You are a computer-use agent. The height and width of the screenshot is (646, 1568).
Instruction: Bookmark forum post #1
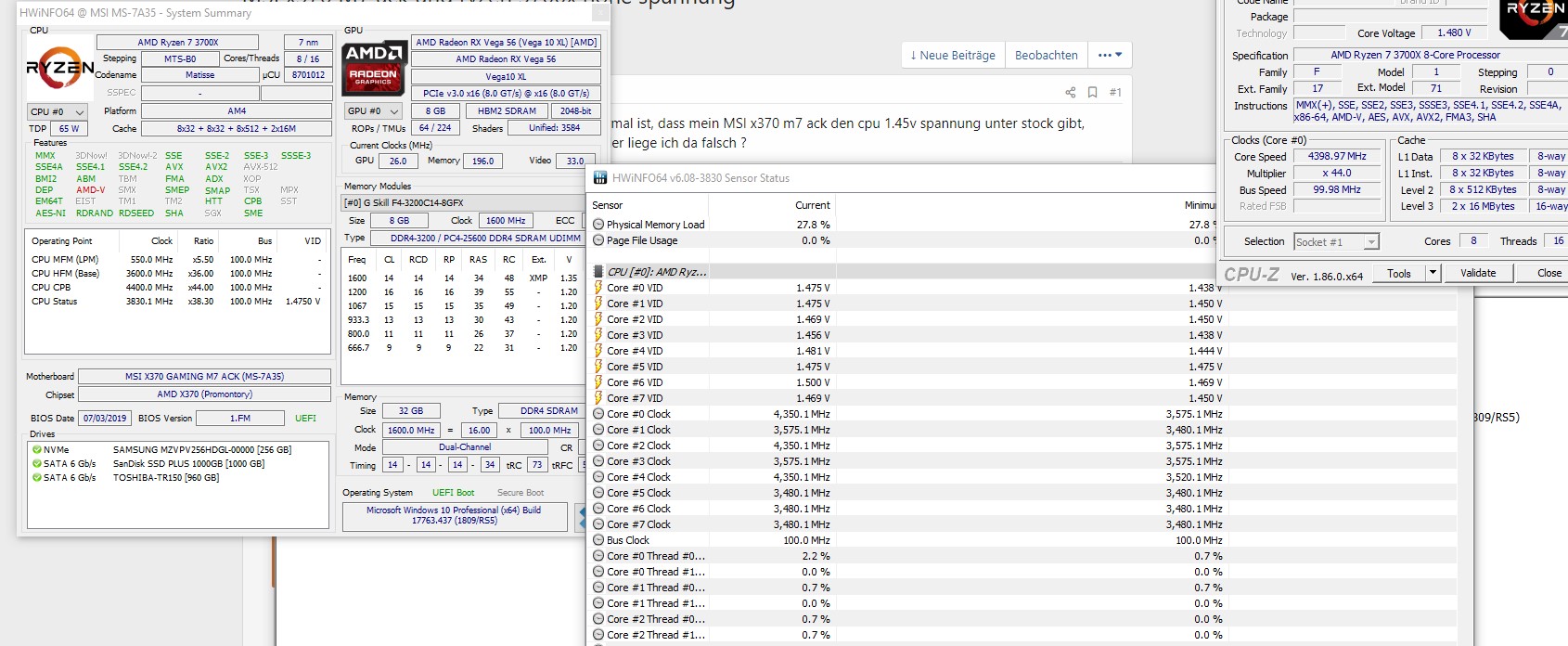pos(1092,92)
